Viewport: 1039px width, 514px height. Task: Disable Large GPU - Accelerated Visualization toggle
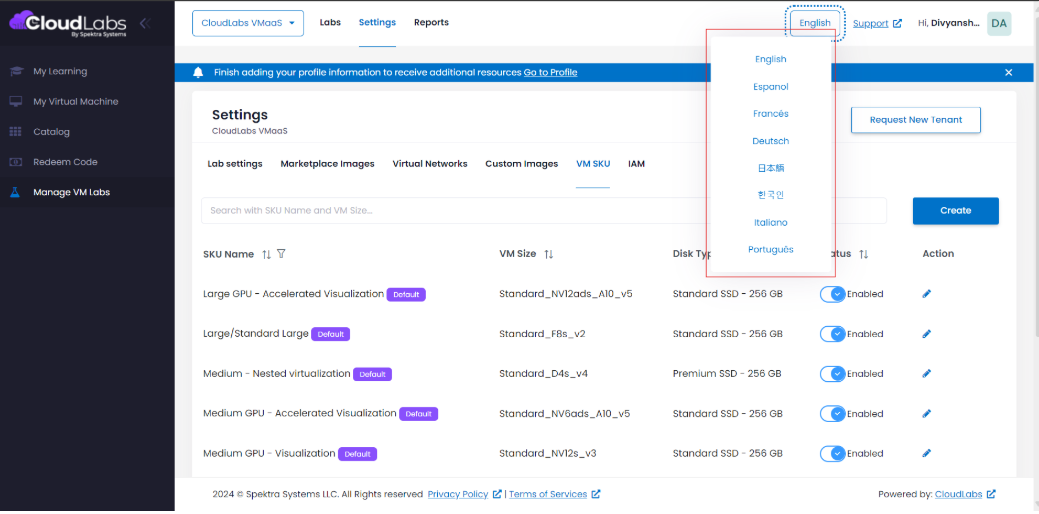832,294
